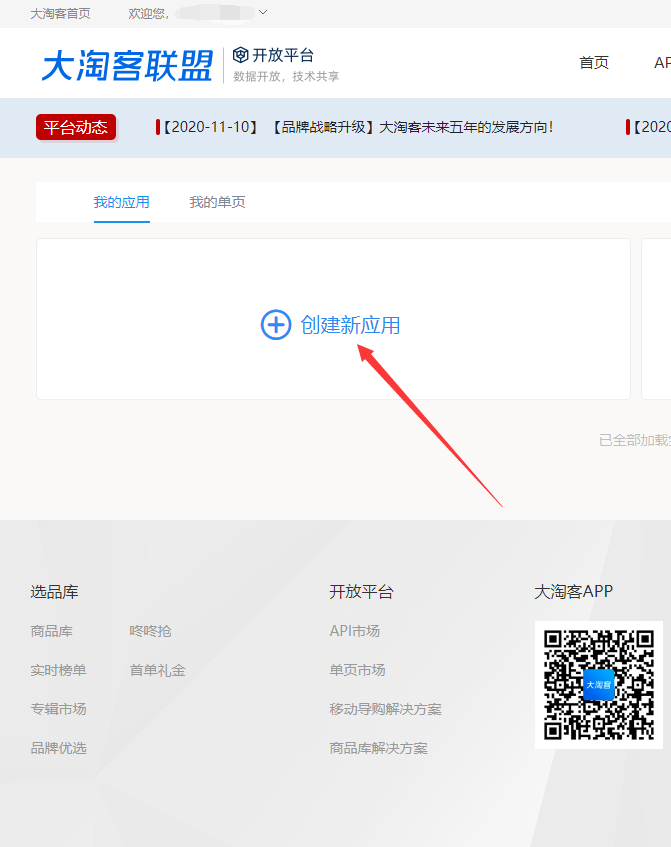Screen dimensions: 671x847
Task: Open 移动导购解决方案 footer link
Action: click(385, 709)
